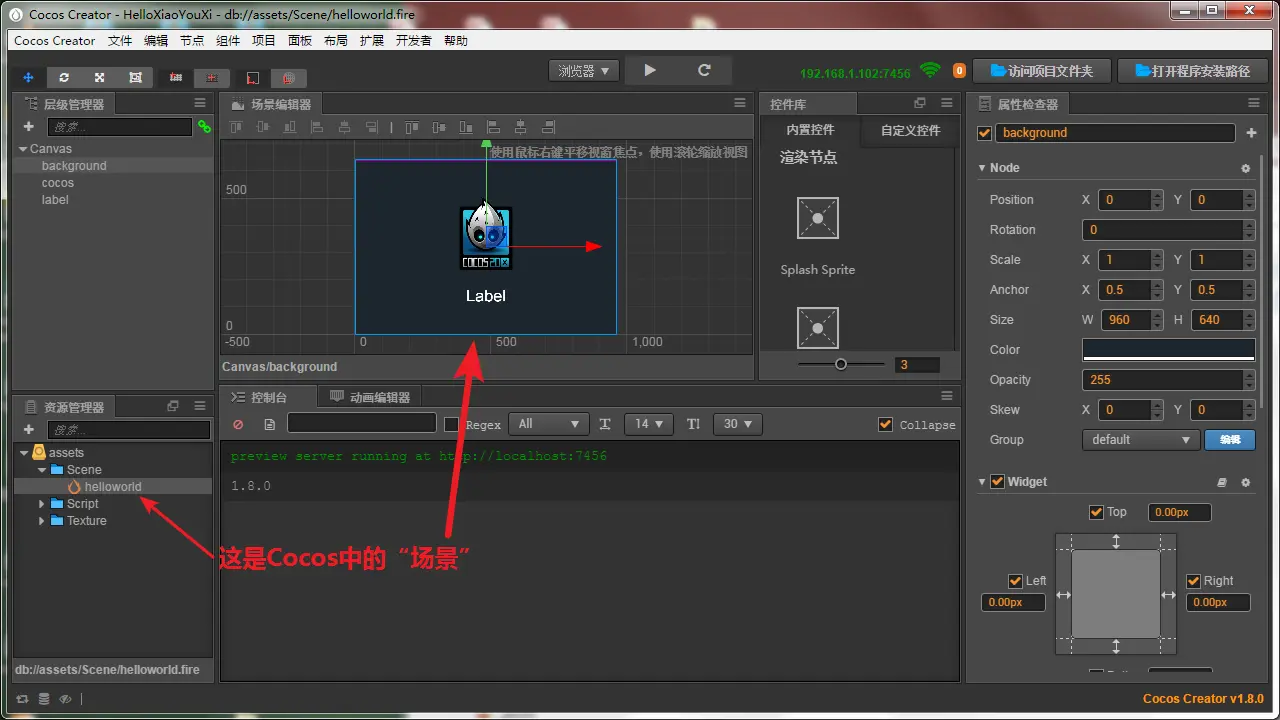Select the rect transform tool
Viewport: 1280px width, 720px height.
[x=135, y=77]
